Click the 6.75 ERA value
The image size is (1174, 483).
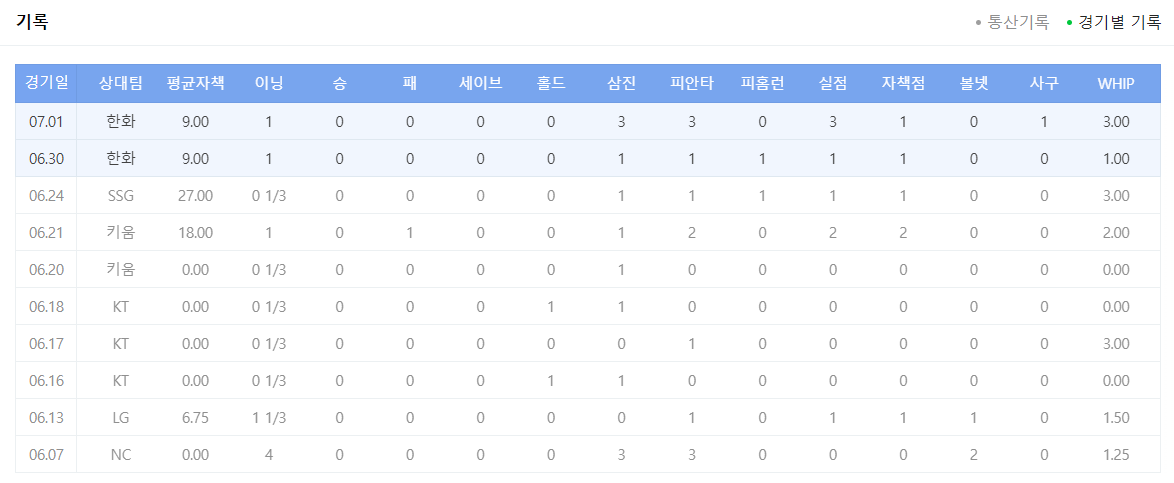tap(195, 417)
